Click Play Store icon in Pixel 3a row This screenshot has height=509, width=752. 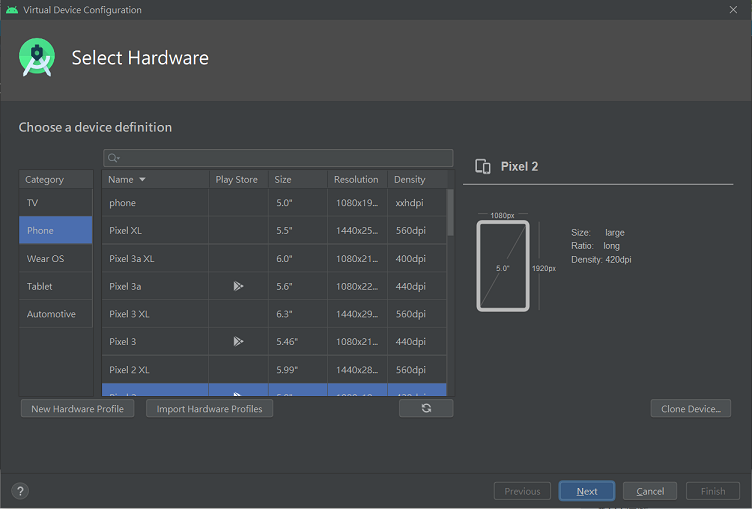coord(238,286)
